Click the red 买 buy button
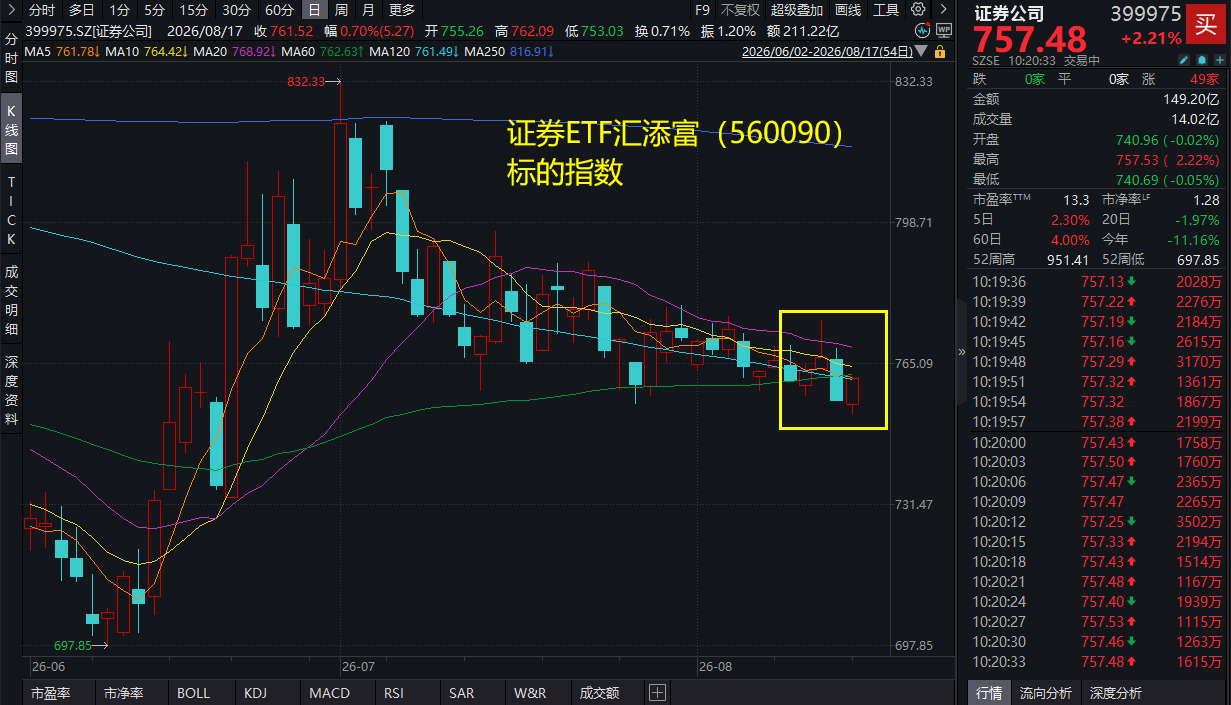Screen dimensions: 1231x705 tap(1207, 26)
